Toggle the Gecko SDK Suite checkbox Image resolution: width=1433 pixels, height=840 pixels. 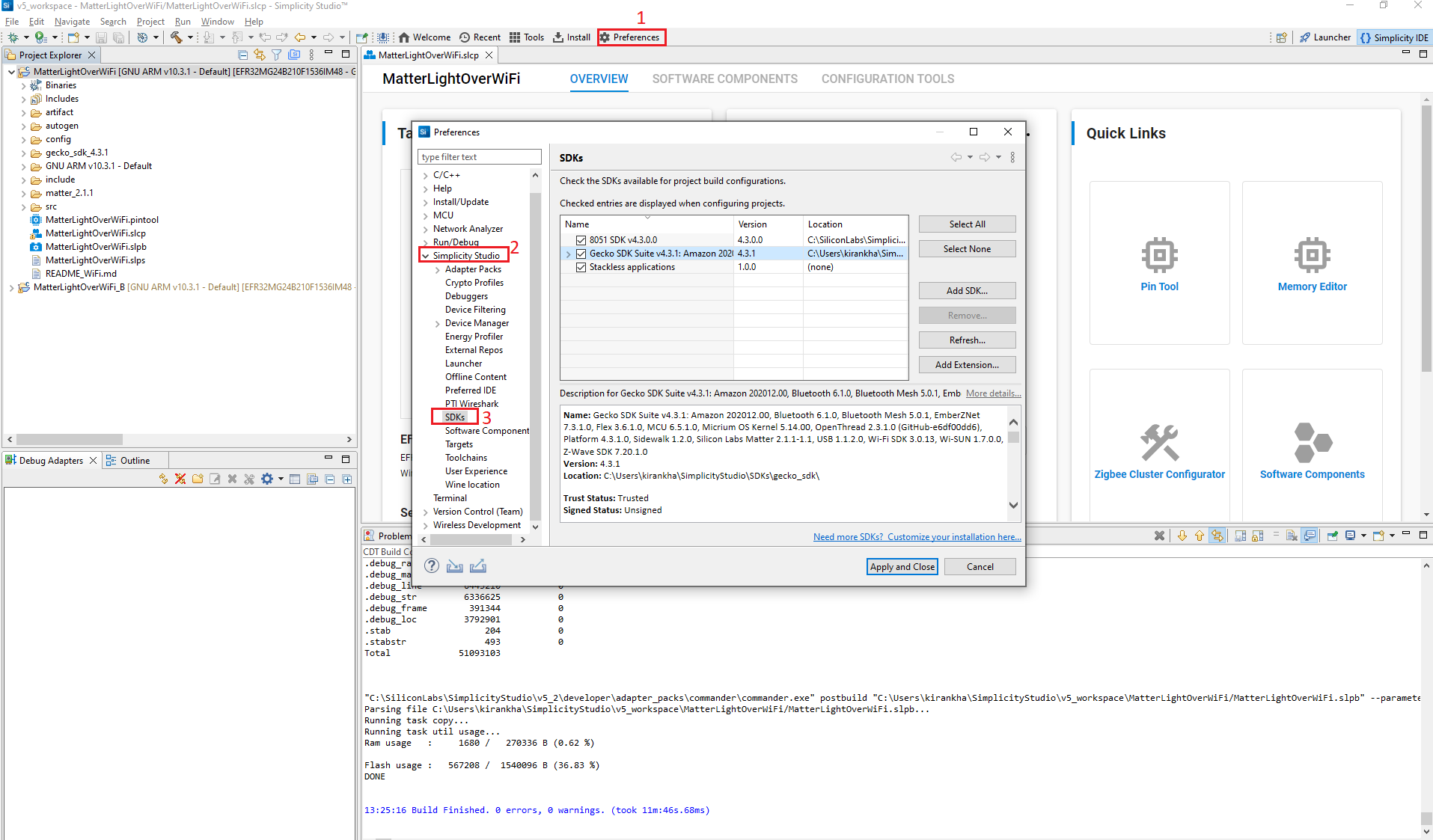pos(581,254)
